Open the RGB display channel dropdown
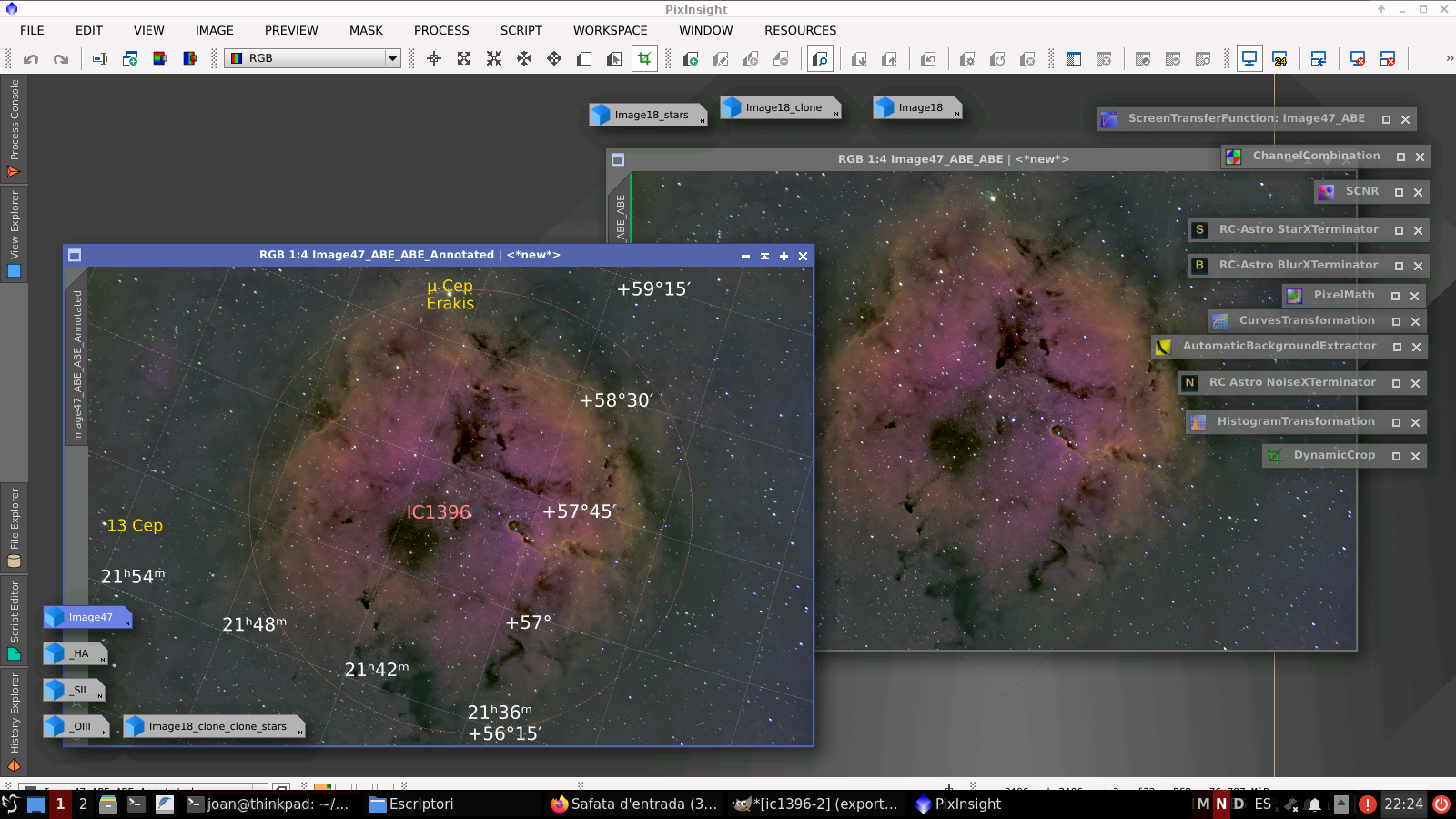 [x=390, y=58]
